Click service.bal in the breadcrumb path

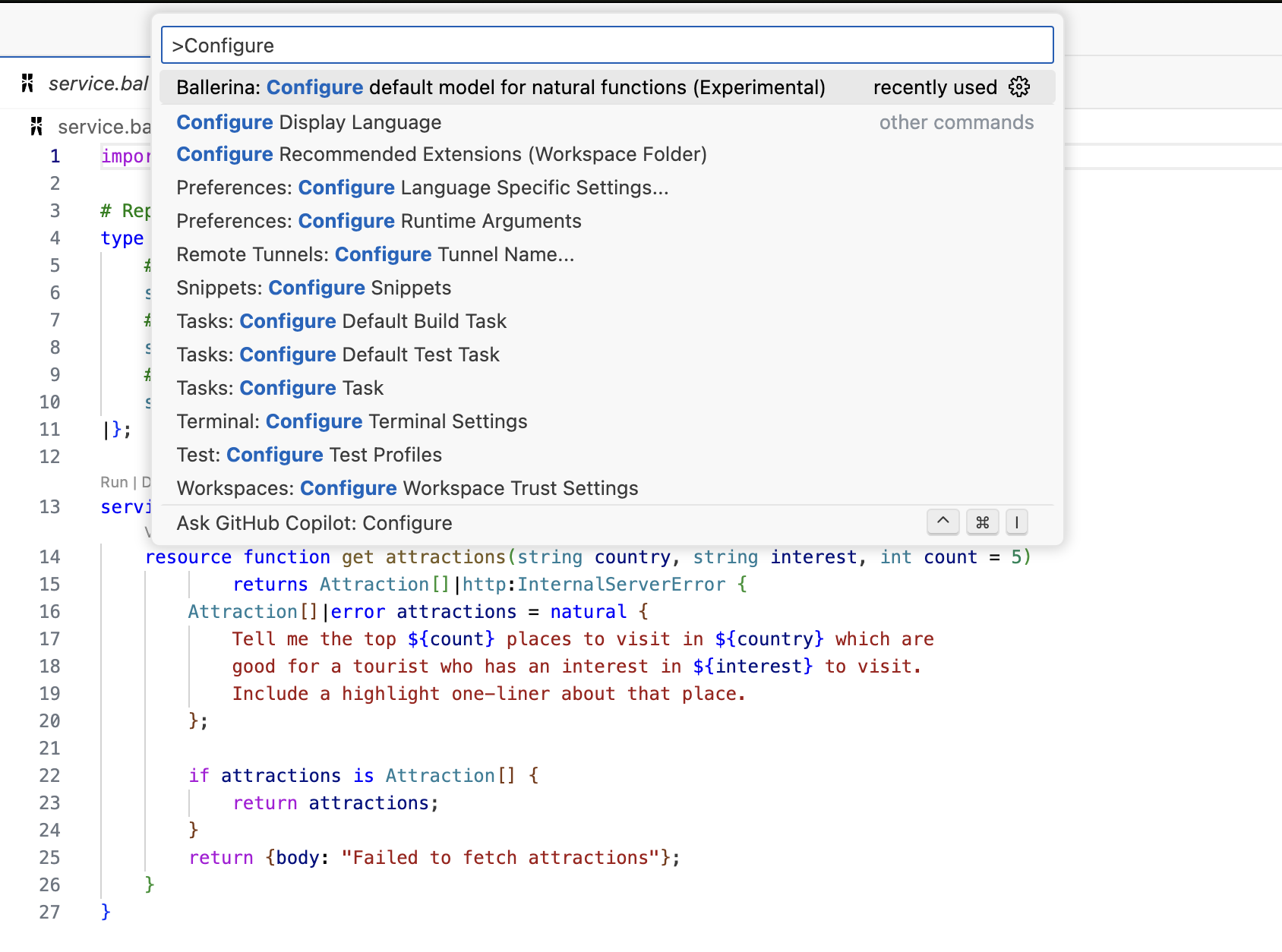(x=104, y=127)
